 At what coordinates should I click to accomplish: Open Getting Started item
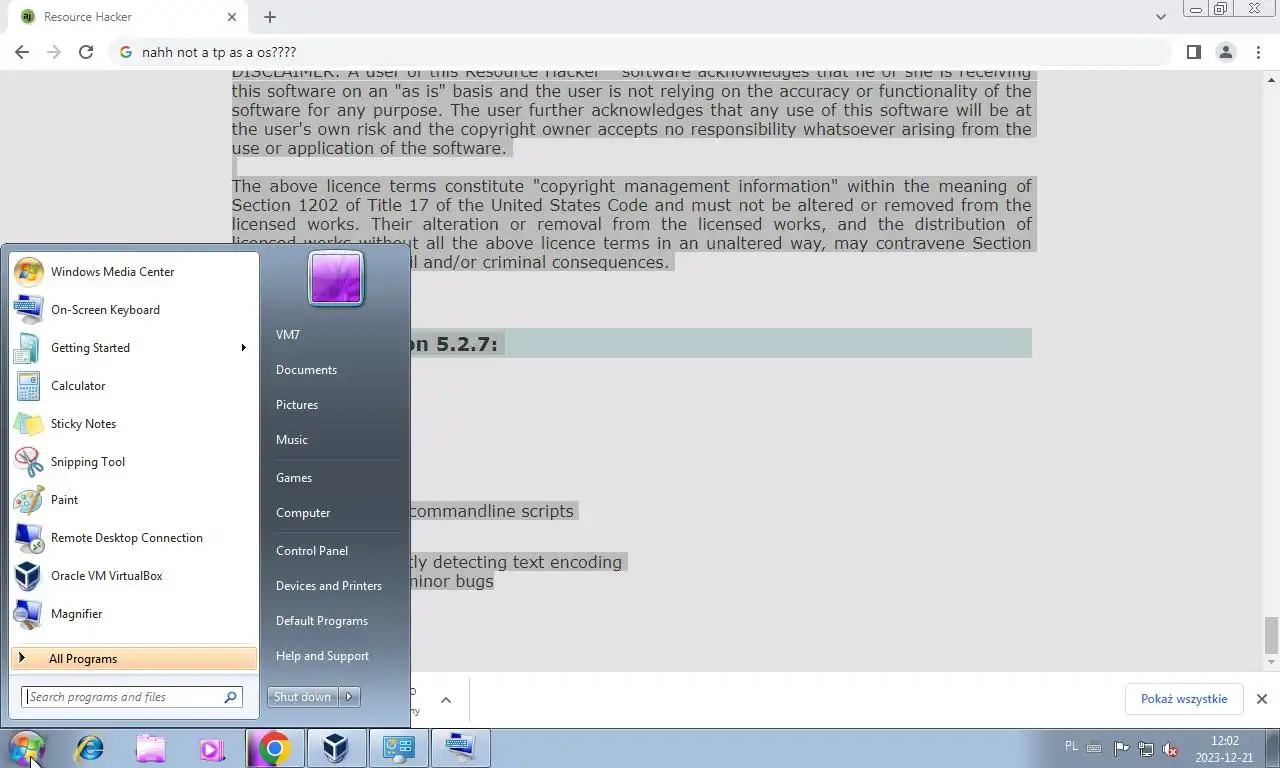(x=134, y=348)
